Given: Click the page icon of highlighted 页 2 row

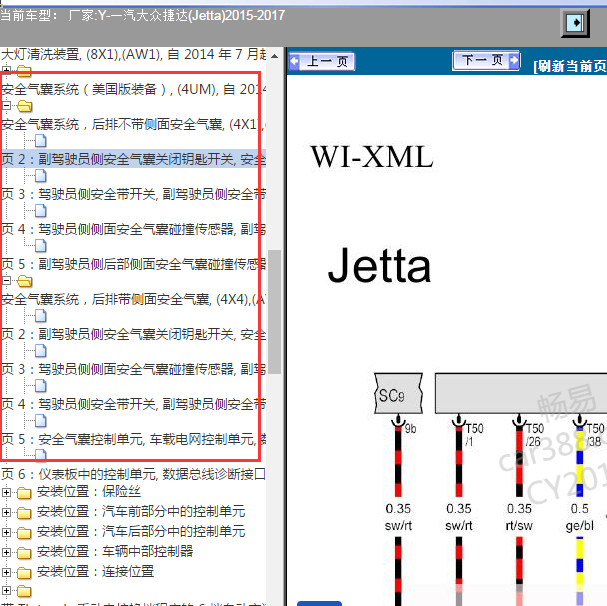Looking at the screenshot, I should [41, 141].
